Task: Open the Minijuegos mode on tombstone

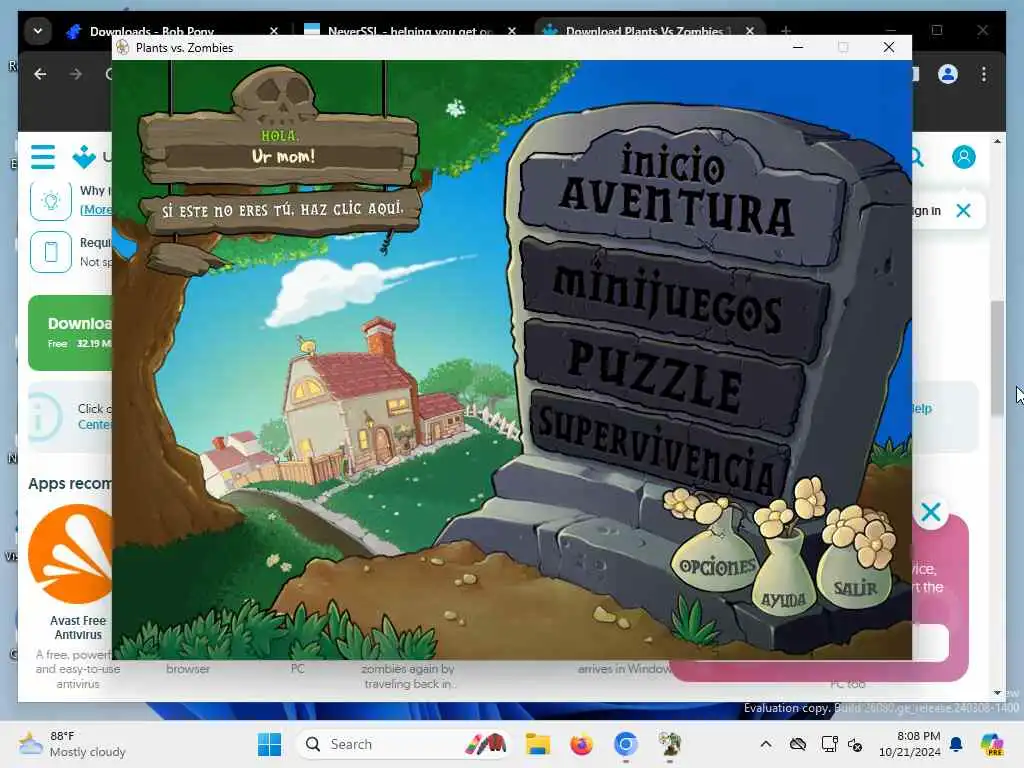Action: [673, 302]
